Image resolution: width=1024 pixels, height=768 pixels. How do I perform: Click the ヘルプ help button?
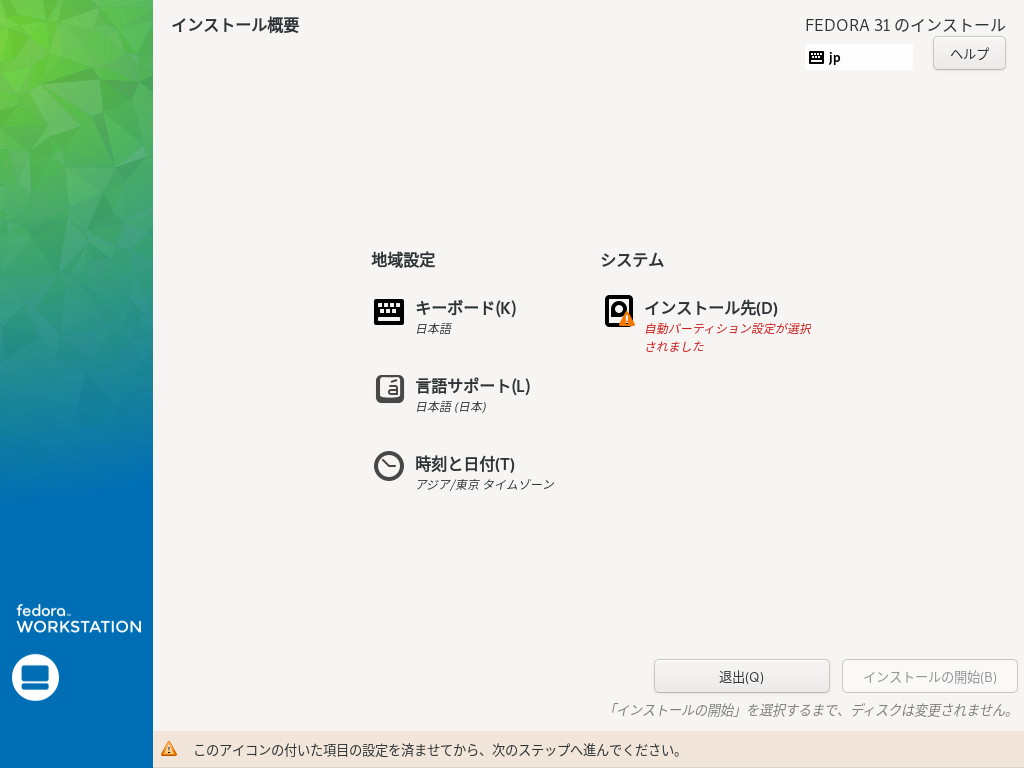tap(969, 54)
